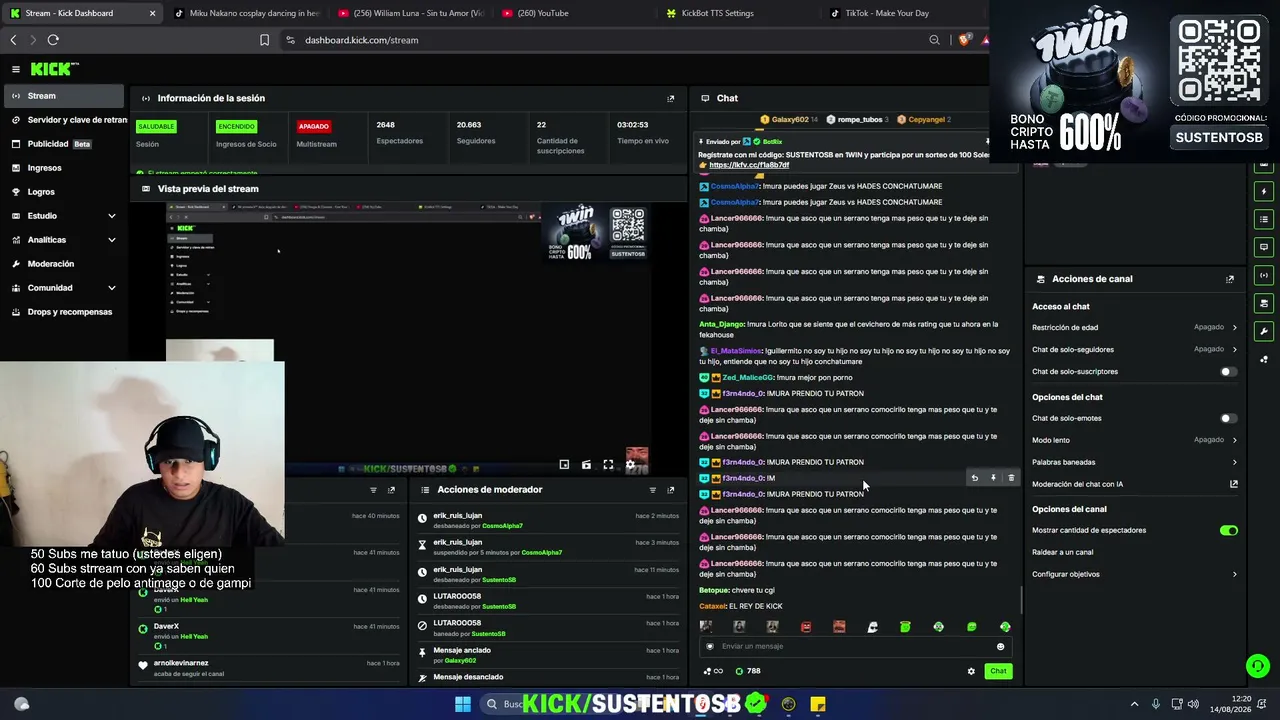Screen dimensions: 1280x720
Task: Open Drops y recompensas in the sidebar
Action: coord(64,312)
